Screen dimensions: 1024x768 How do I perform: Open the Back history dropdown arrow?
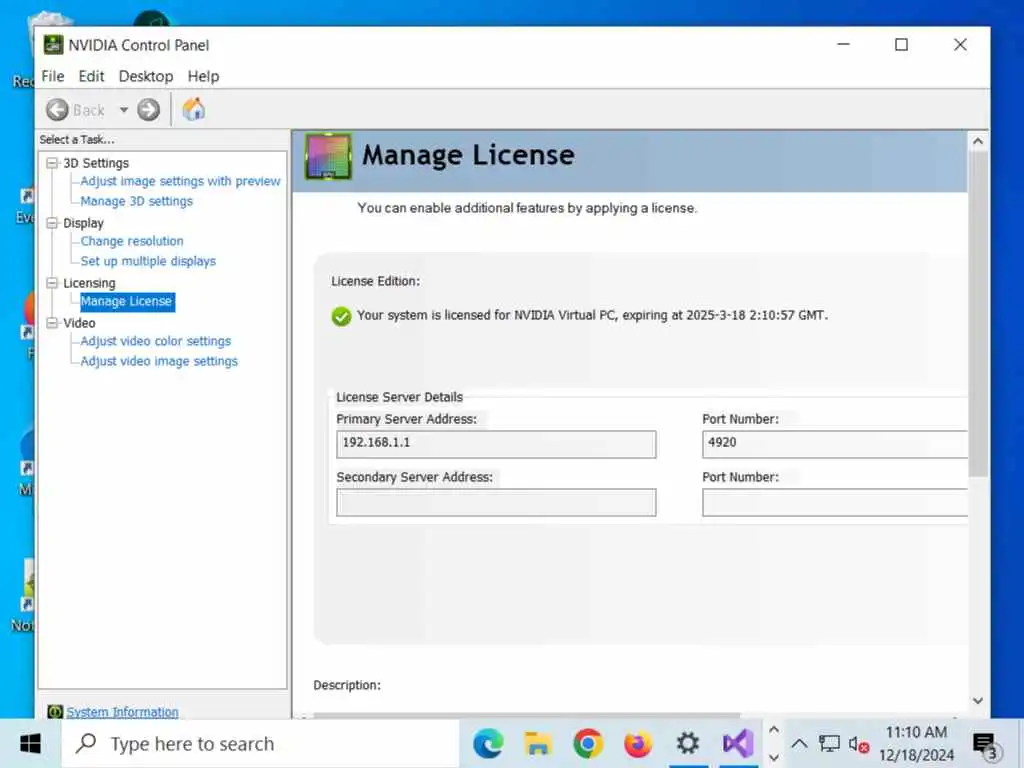click(123, 110)
